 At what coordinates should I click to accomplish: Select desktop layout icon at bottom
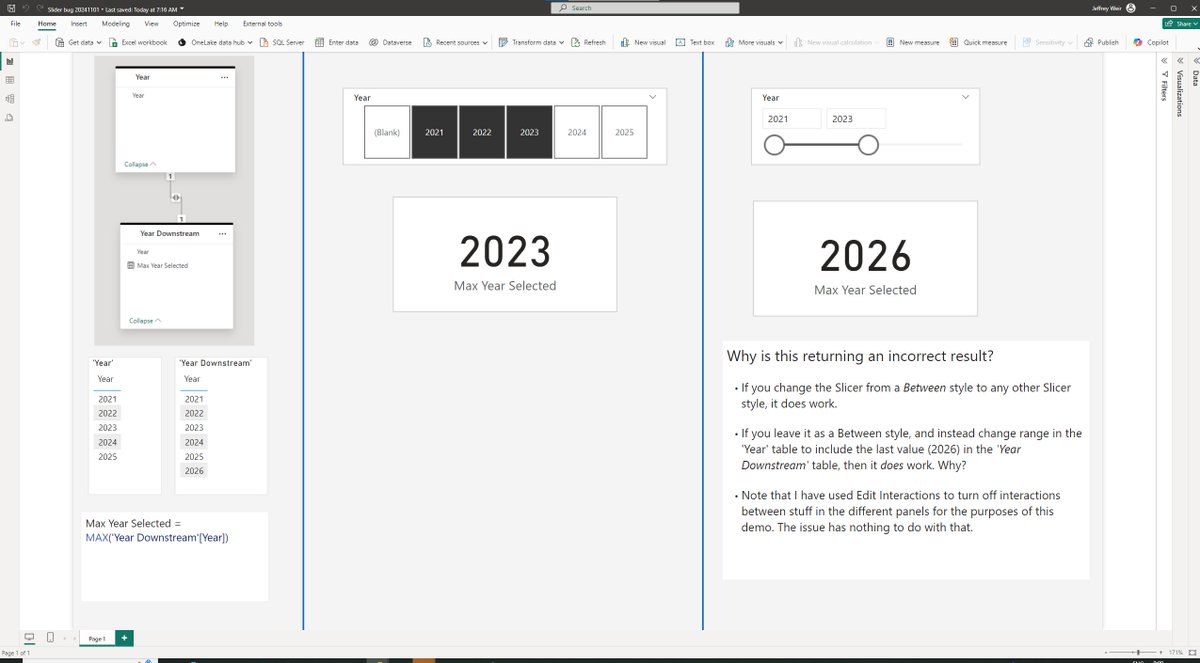pos(29,637)
